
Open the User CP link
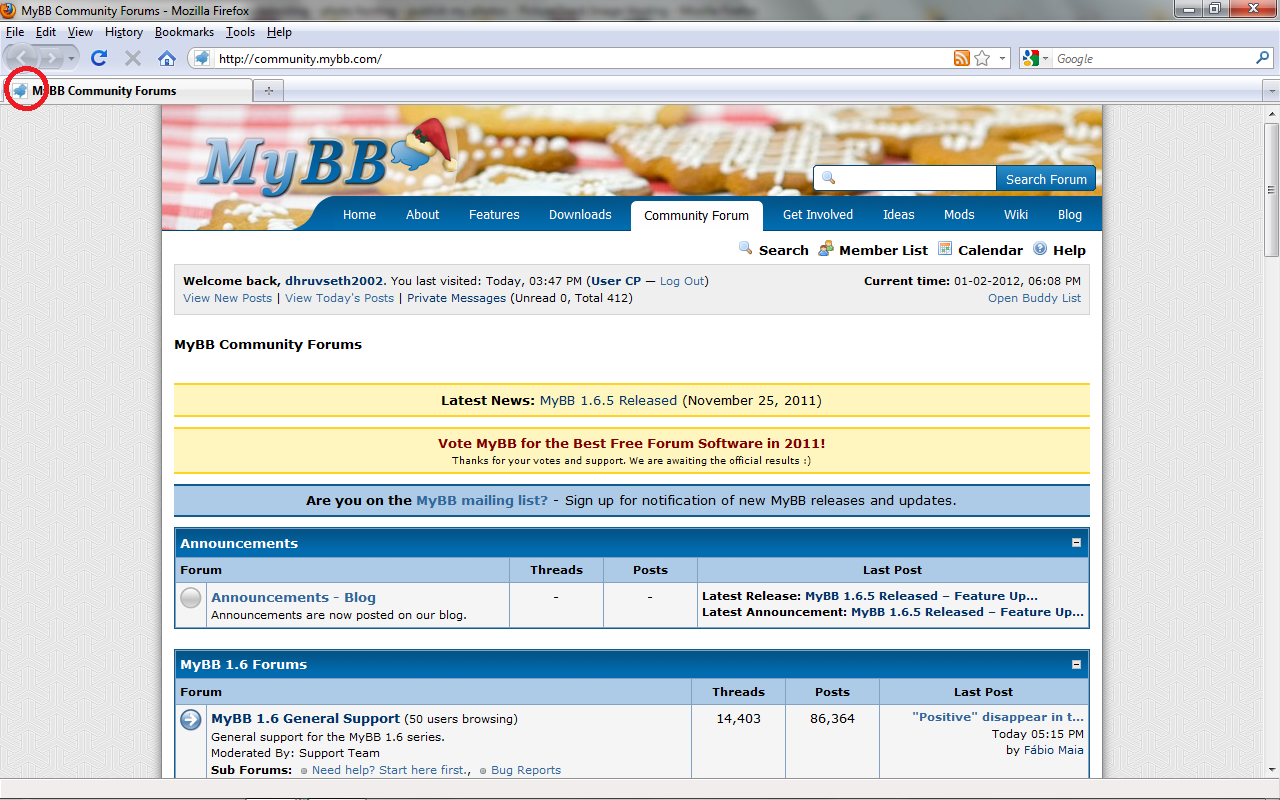pyautogui.click(x=615, y=281)
